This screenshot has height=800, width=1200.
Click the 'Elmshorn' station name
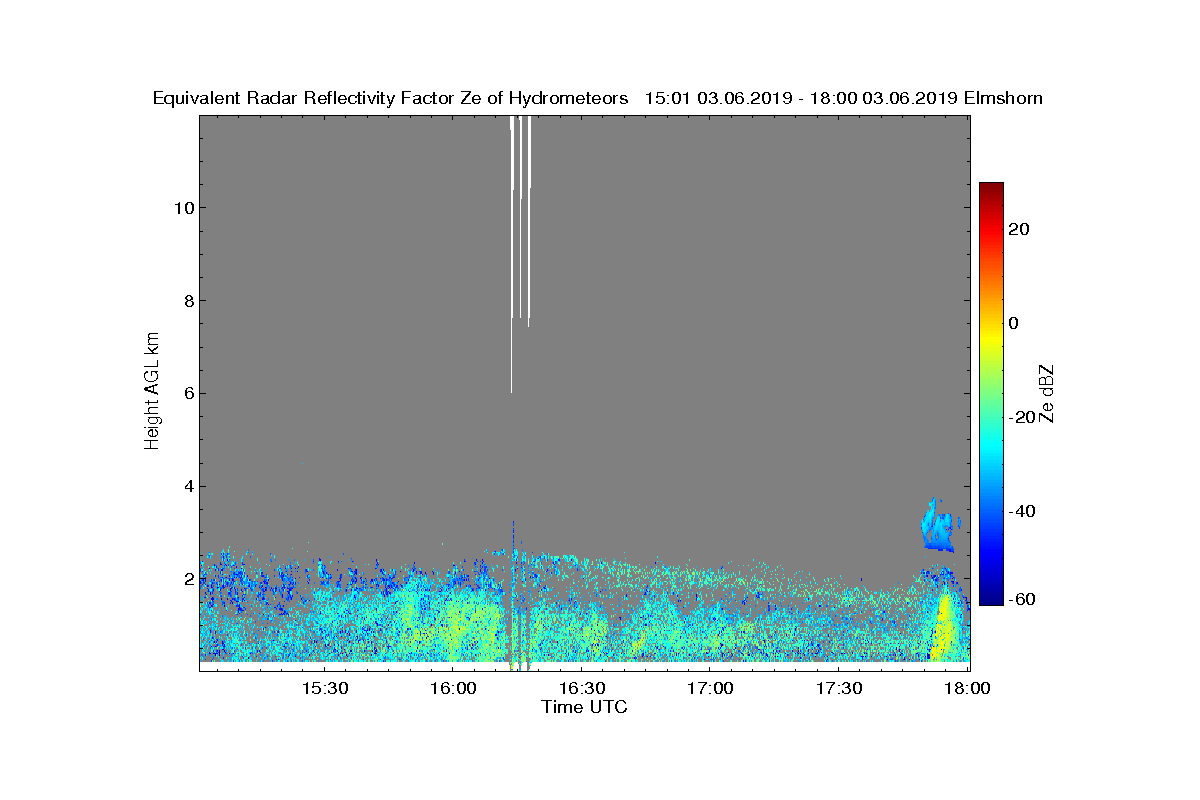coord(1003,98)
